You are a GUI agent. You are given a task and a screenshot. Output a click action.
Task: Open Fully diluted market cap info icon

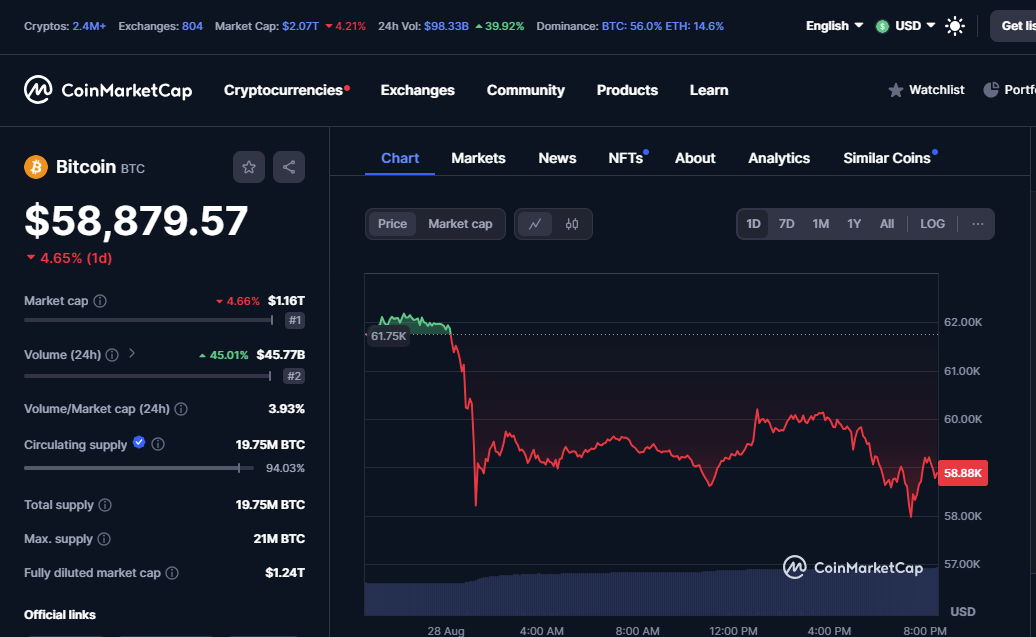[172, 574]
